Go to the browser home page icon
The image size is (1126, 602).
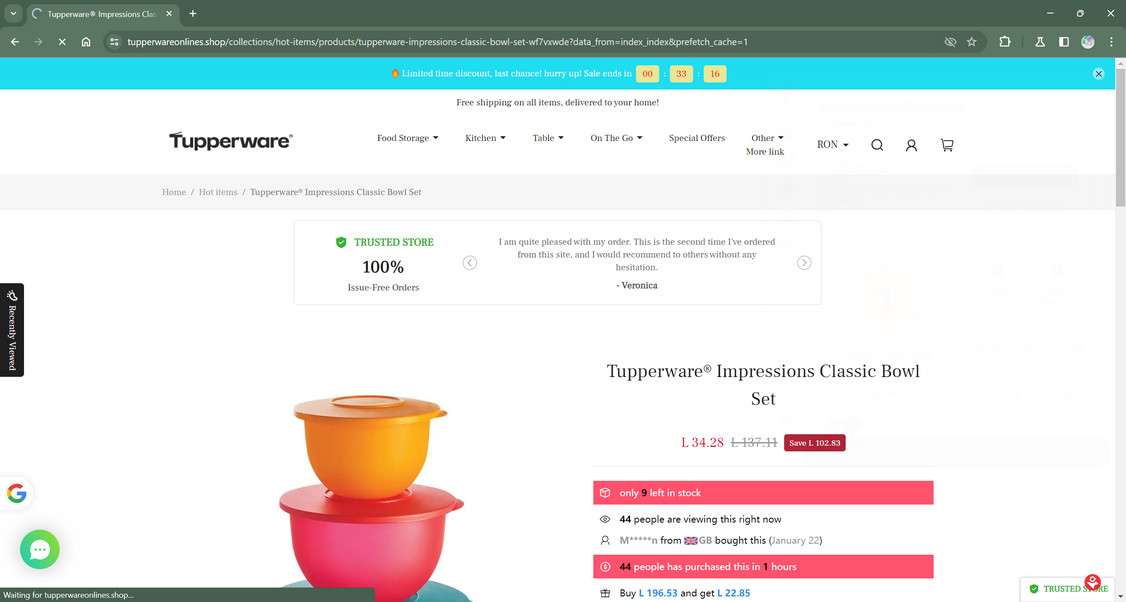(x=86, y=42)
